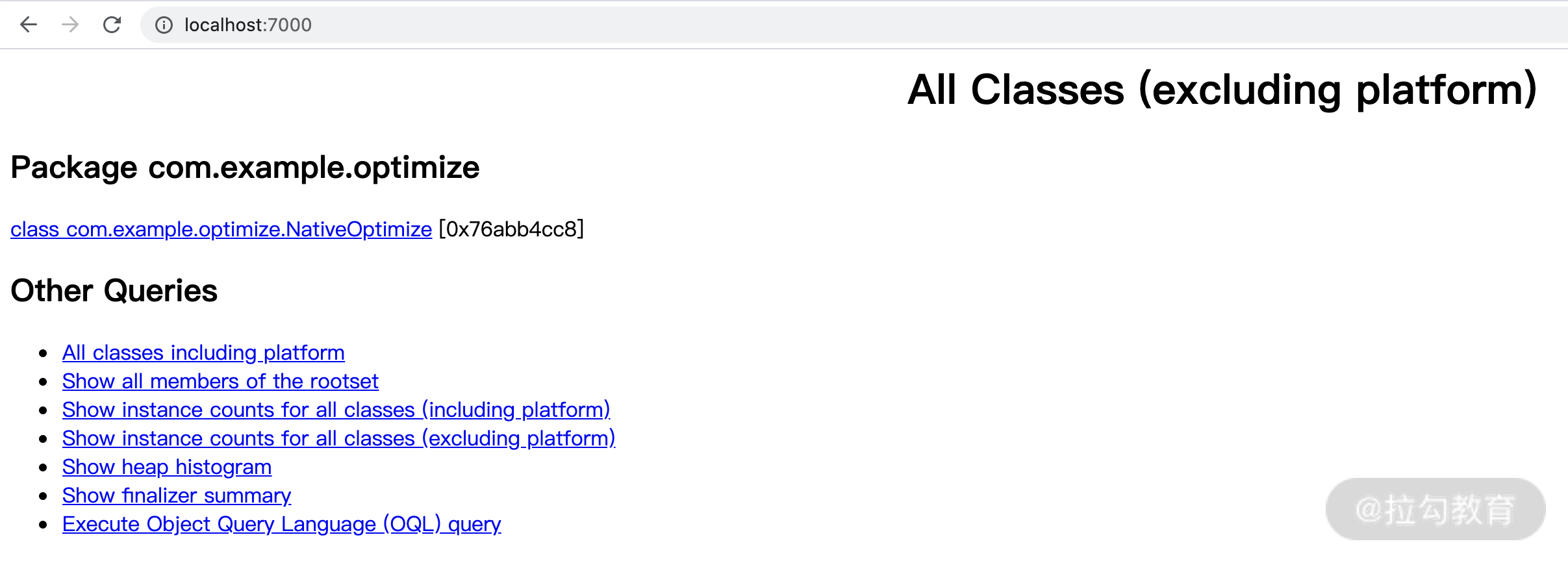Show heap histogram

click(x=167, y=467)
